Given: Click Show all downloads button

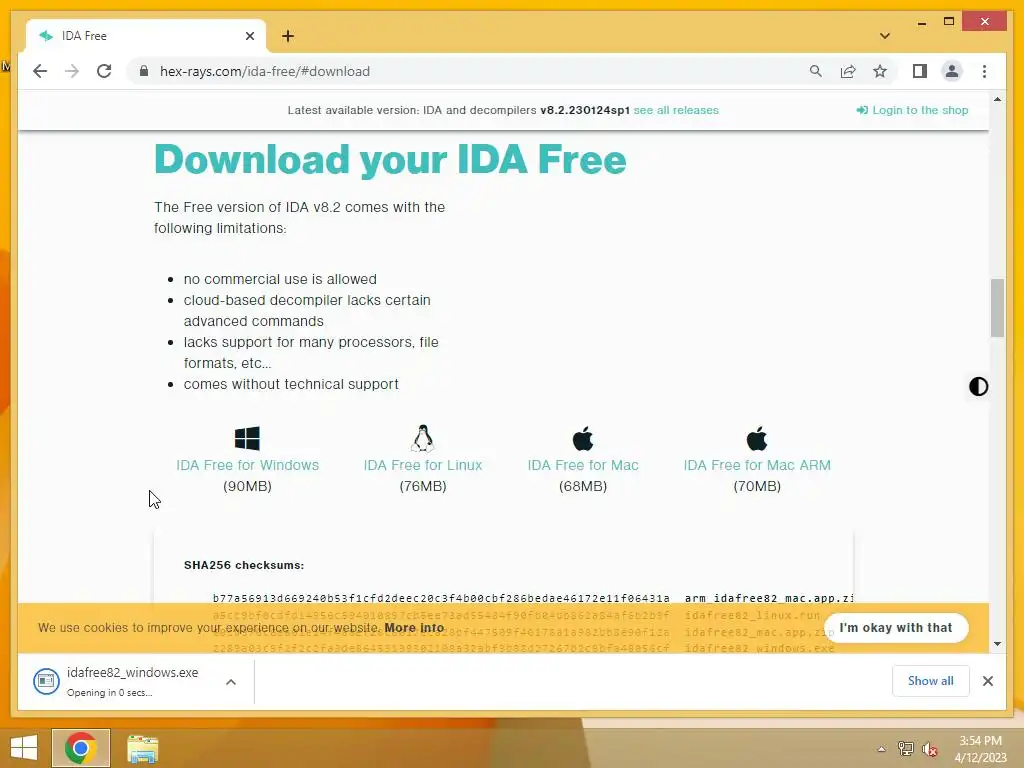Looking at the screenshot, I should point(931,681).
